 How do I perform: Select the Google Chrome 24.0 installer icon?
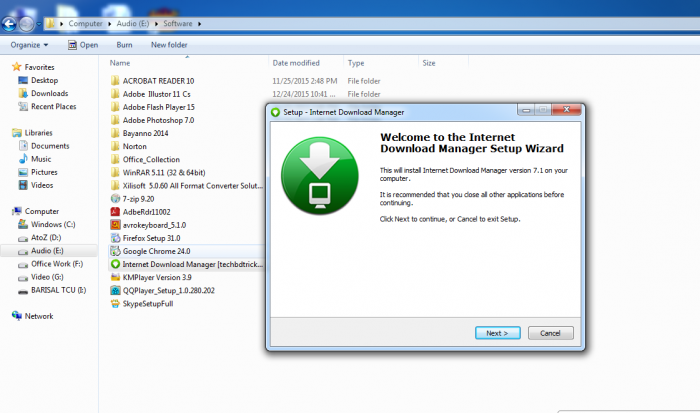click(115, 251)
